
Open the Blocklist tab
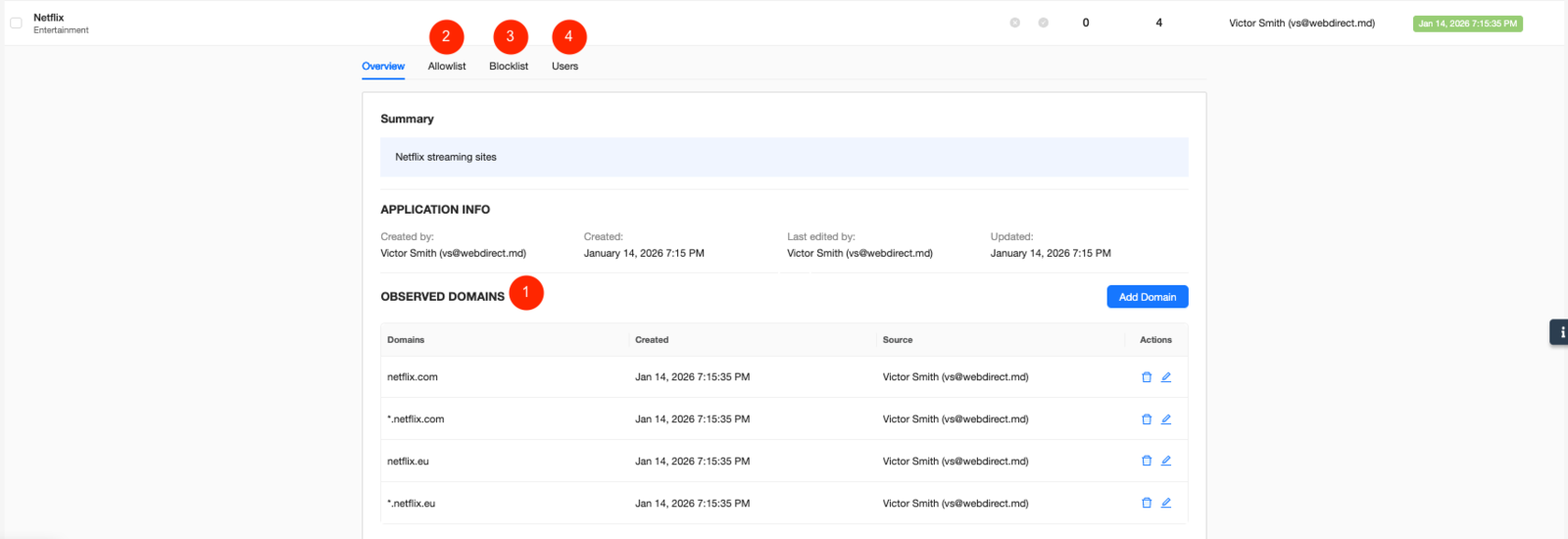(x=509, y=67)
